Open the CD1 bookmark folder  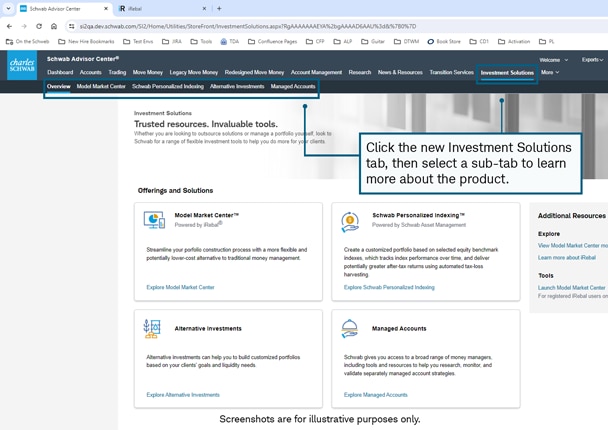tap(479, 41)
